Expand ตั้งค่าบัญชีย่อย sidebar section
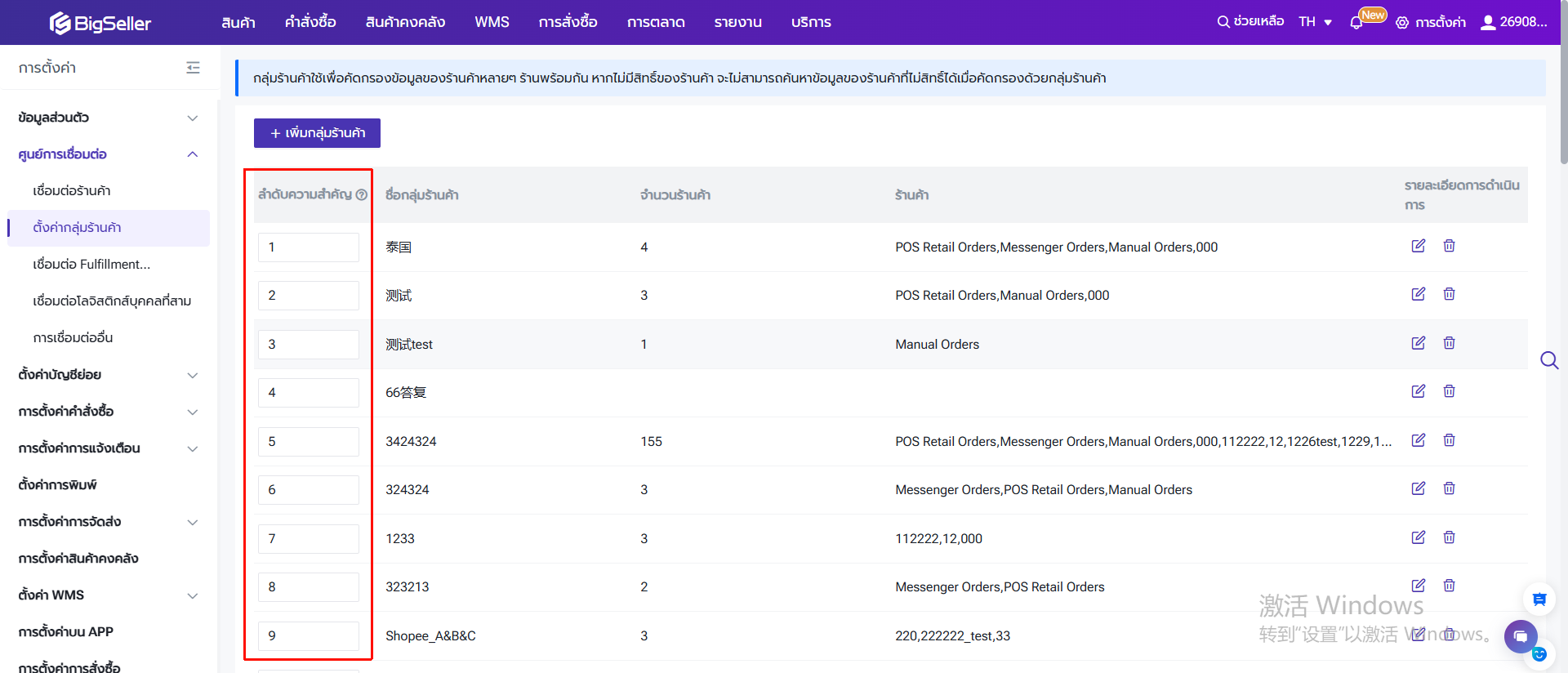 click(193, 375)
